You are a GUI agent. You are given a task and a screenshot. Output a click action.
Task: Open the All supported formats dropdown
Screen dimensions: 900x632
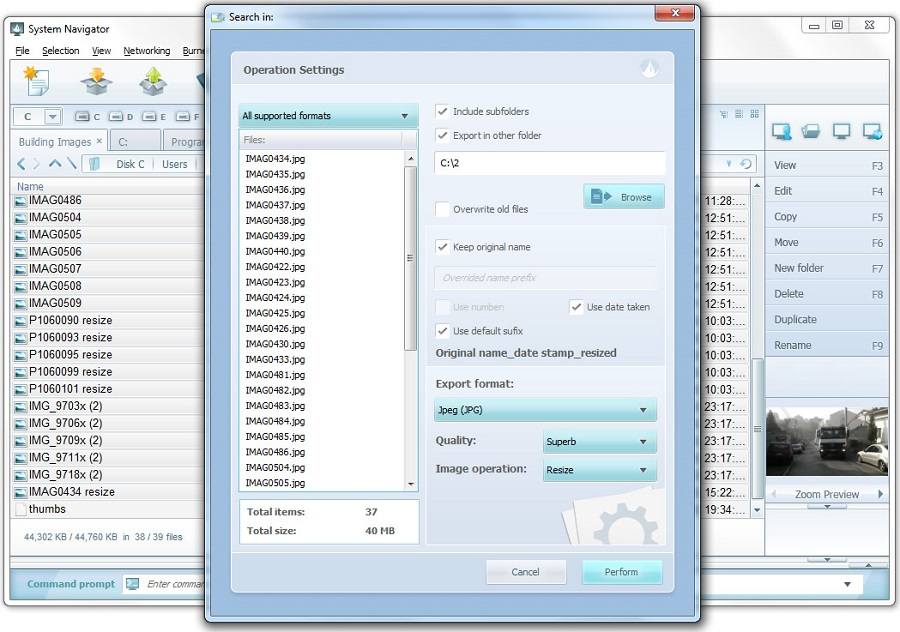[x=327, y=116]
